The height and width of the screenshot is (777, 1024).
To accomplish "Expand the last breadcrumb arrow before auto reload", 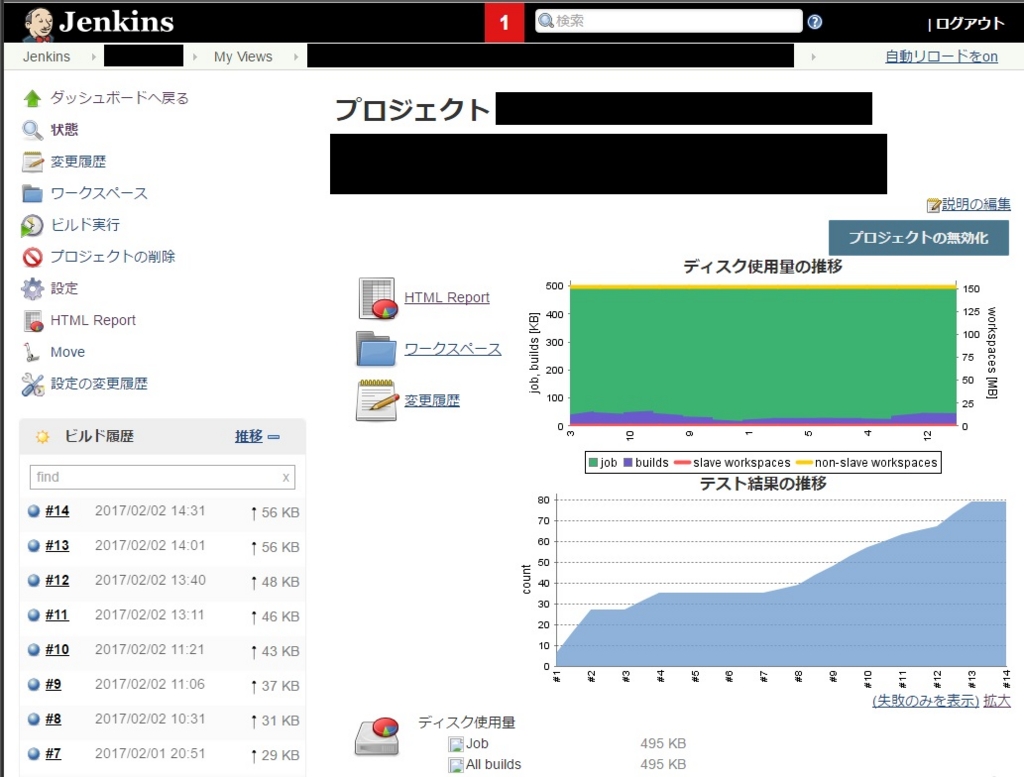I will [x=813, y=57].
